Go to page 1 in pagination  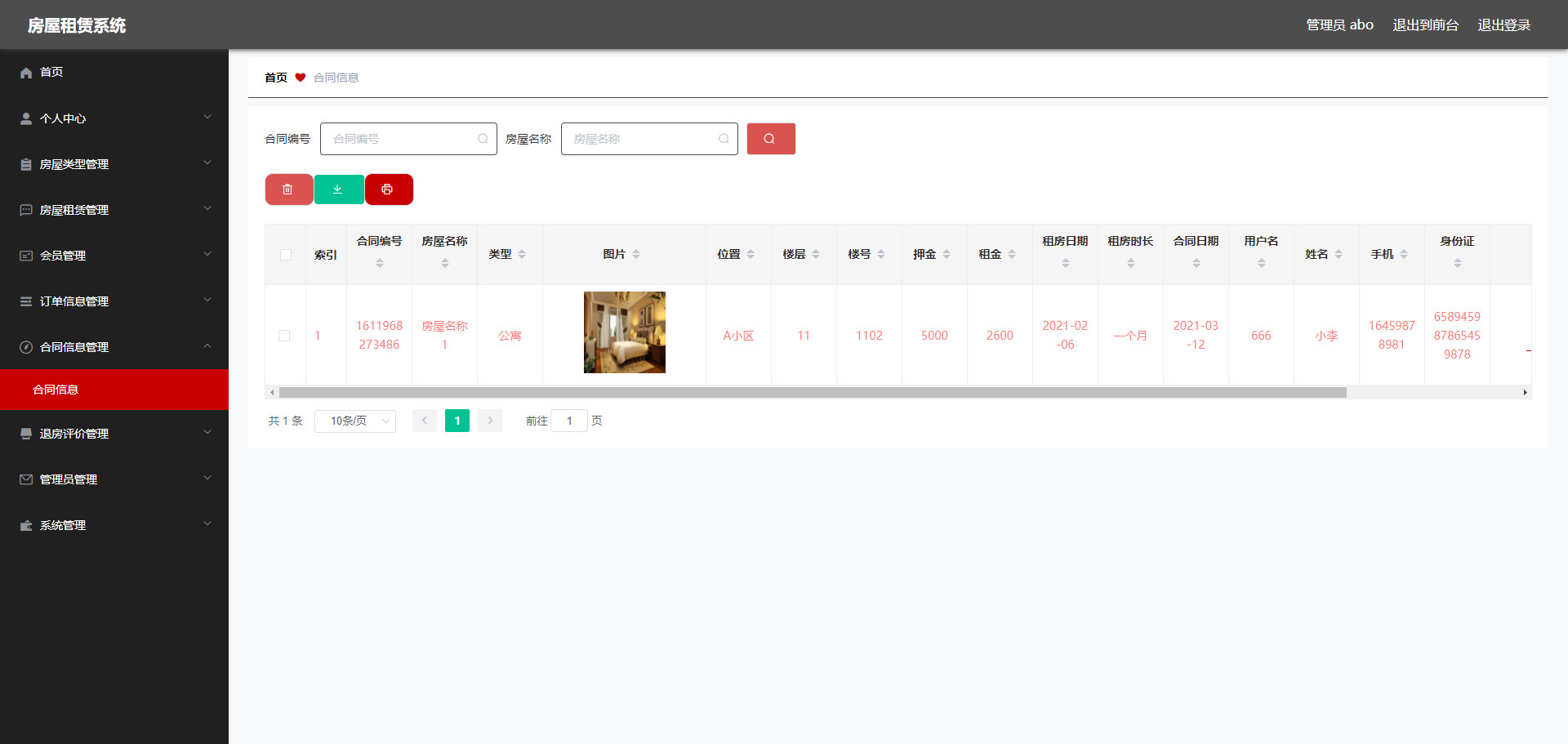457,421
